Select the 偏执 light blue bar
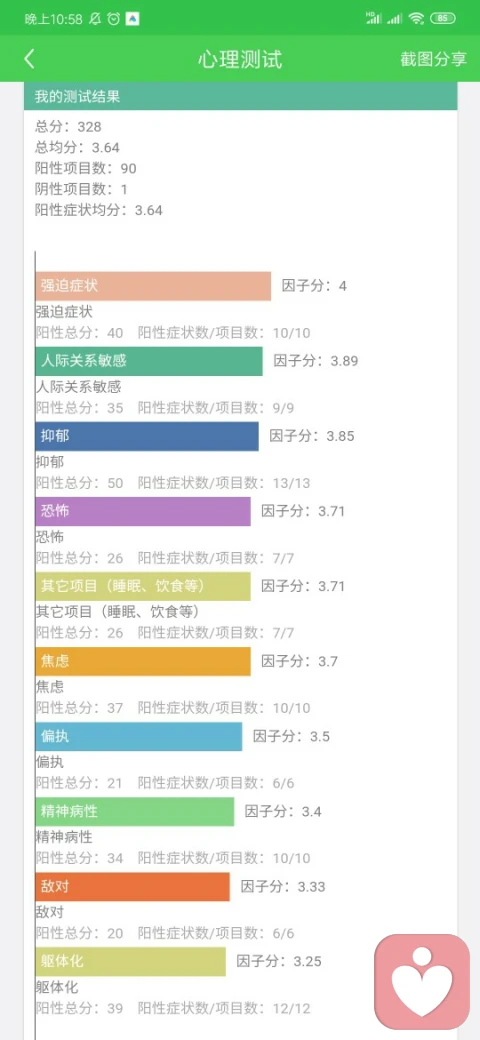Screen dimensions: 480x1040 point(139,736)
